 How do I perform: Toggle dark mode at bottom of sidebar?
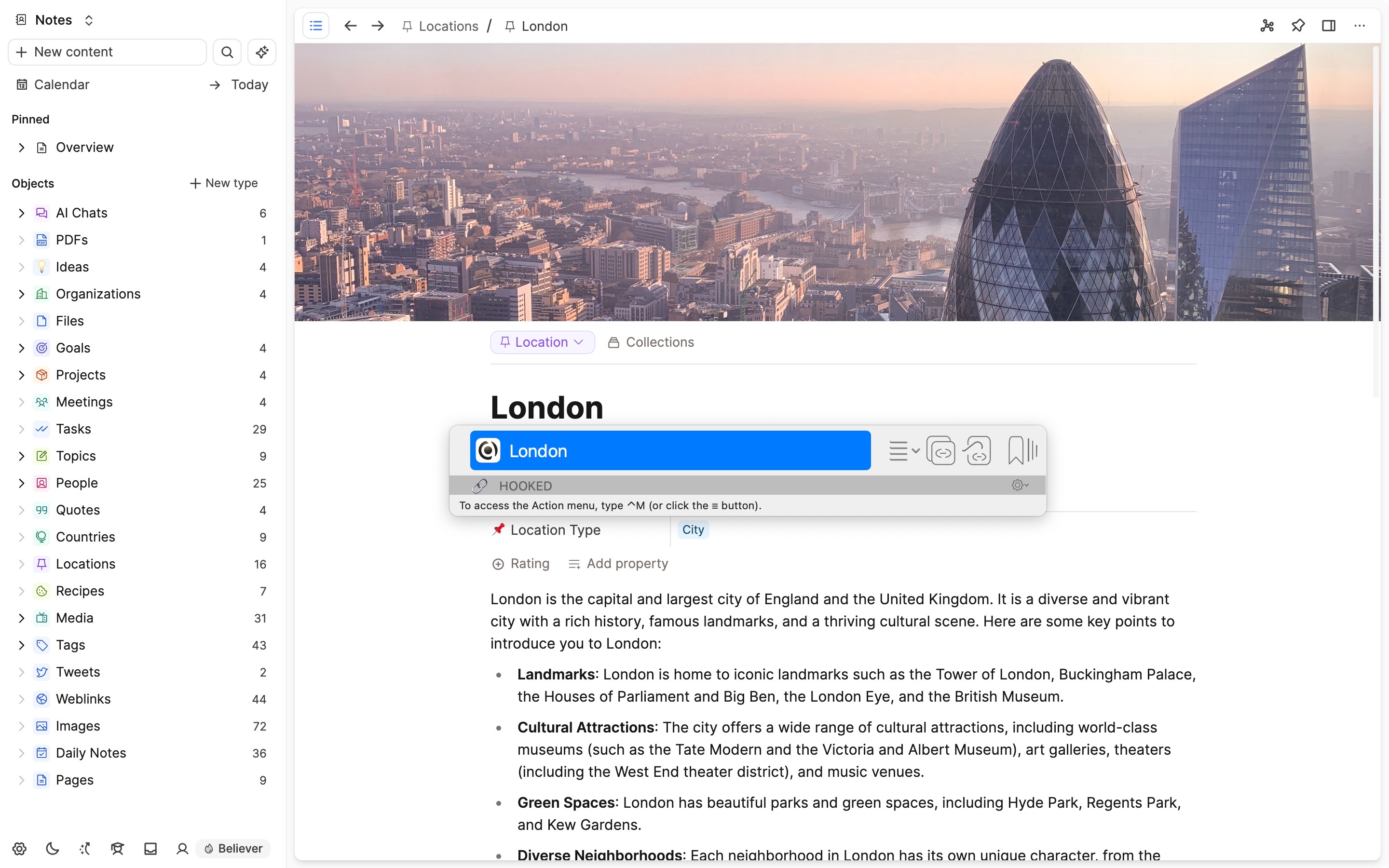tap(52, 848)
